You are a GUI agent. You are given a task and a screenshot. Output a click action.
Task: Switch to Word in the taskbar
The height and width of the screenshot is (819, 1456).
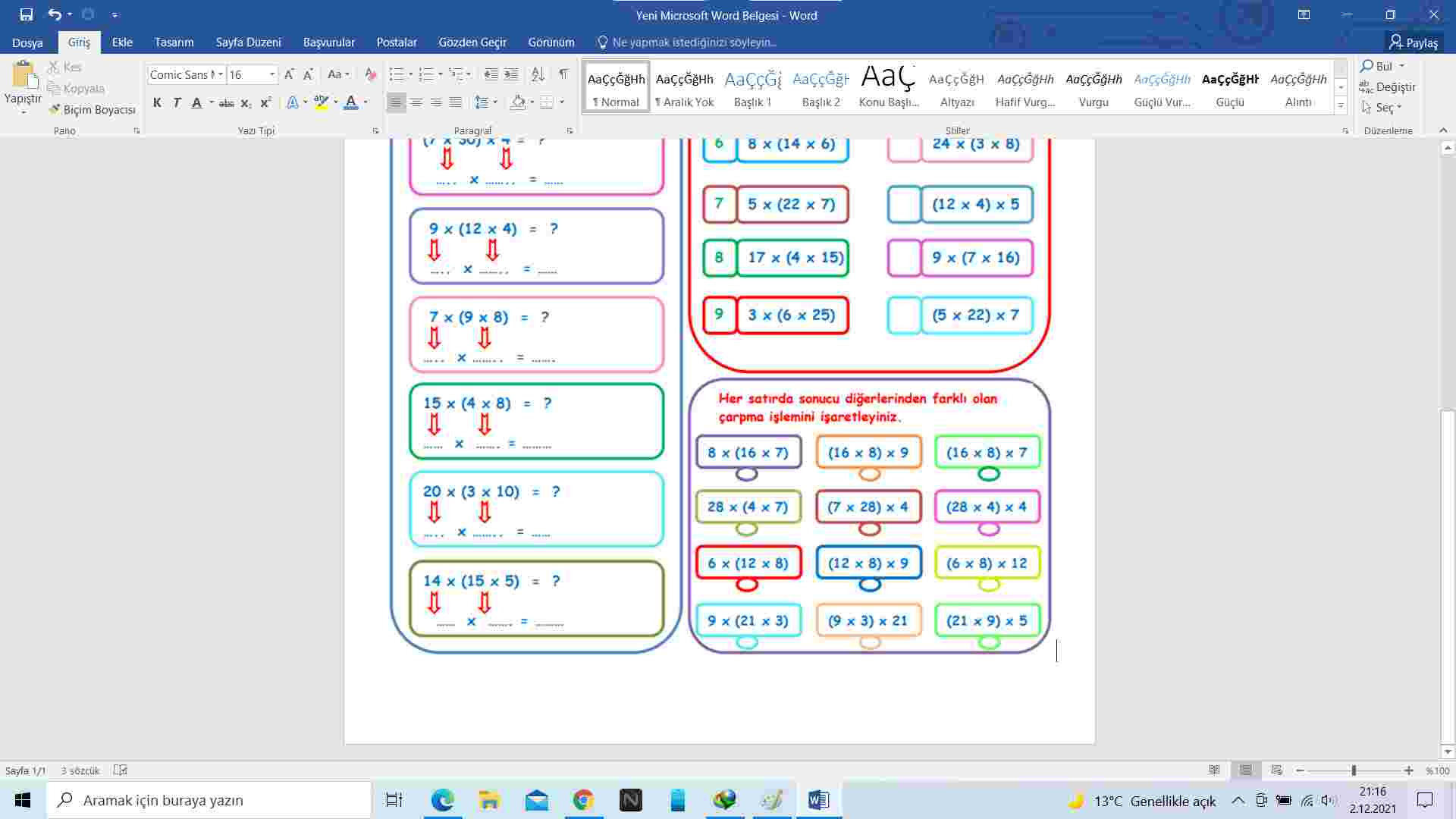point(819,800)
